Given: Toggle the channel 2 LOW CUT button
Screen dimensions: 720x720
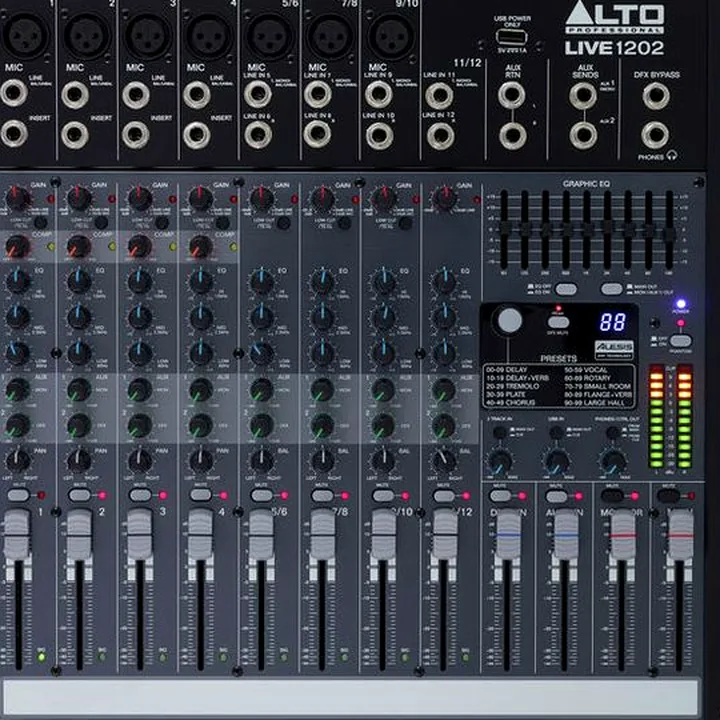Looking at the screenshot, I should tap(101, 223).
